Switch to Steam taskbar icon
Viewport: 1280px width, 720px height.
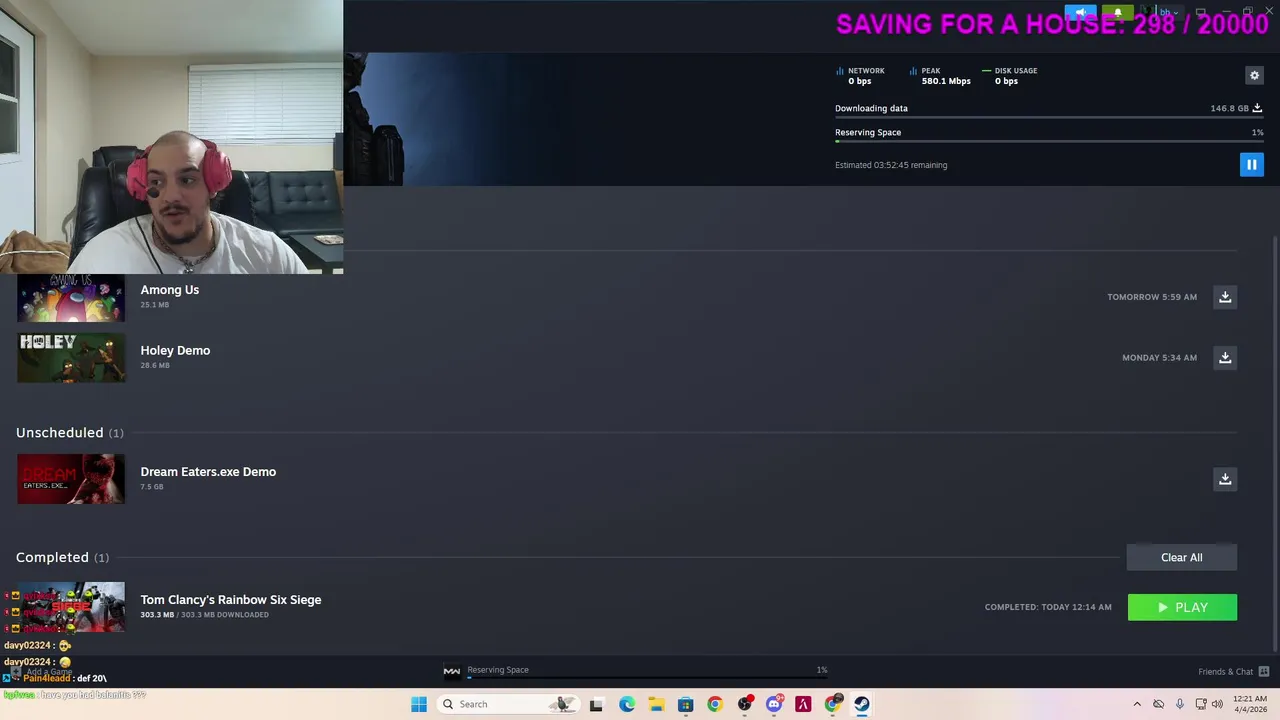[x=862, y=704]
